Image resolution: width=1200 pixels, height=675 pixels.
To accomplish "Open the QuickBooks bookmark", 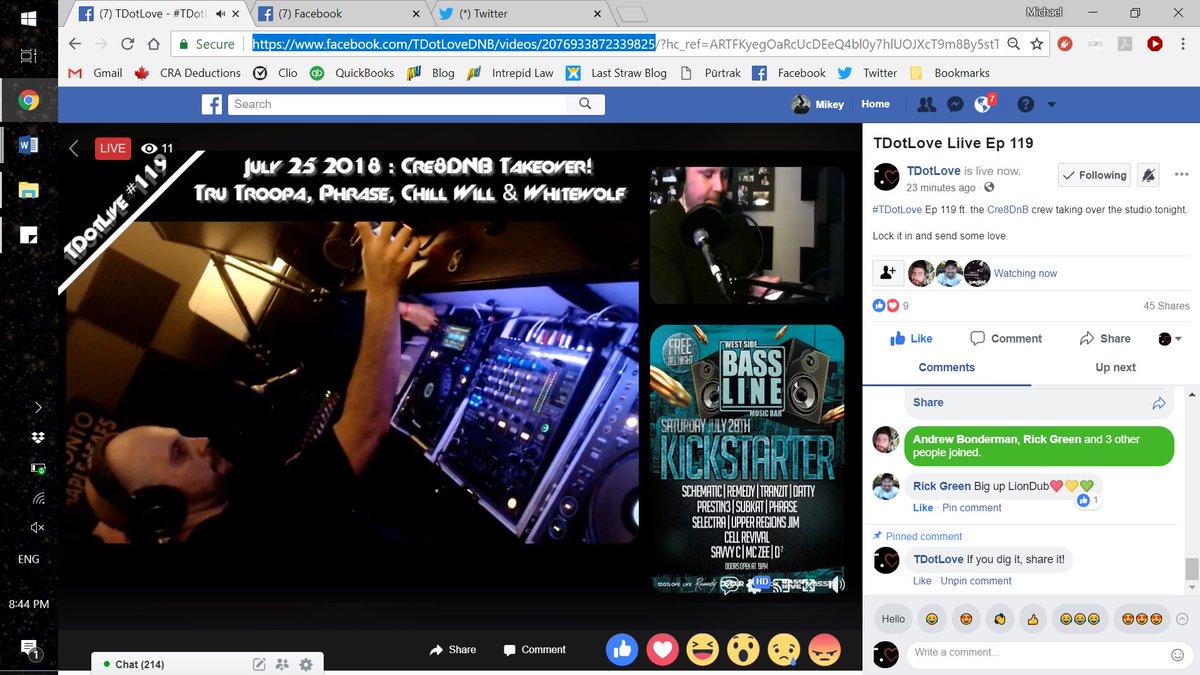I will [353, 73].
